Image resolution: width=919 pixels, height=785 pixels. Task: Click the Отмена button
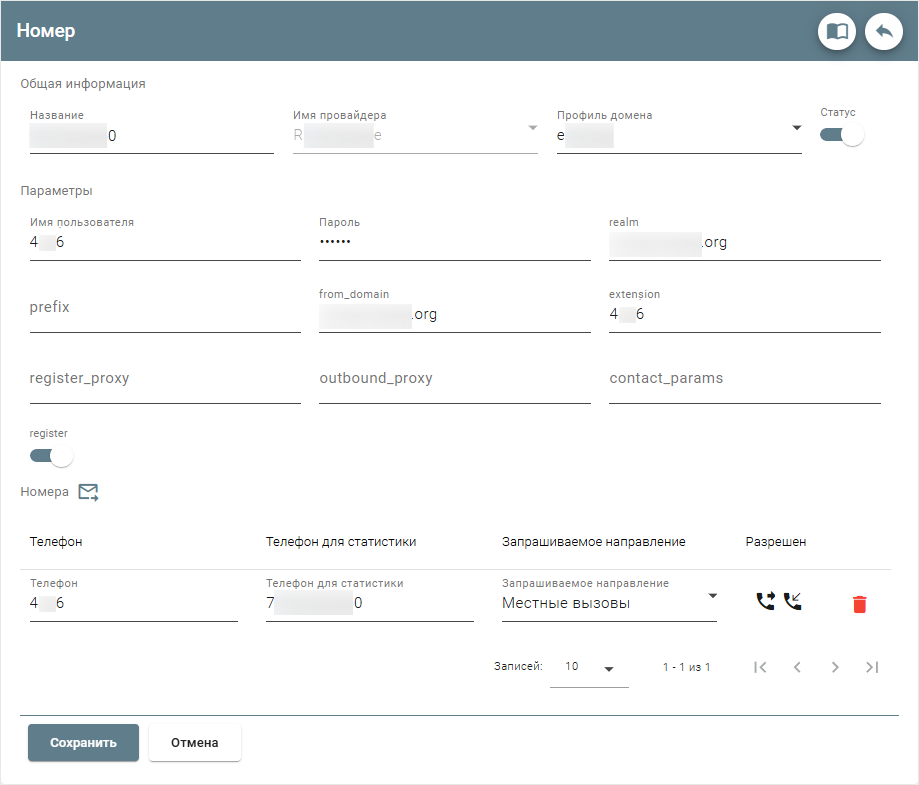[x=195, y=743]
